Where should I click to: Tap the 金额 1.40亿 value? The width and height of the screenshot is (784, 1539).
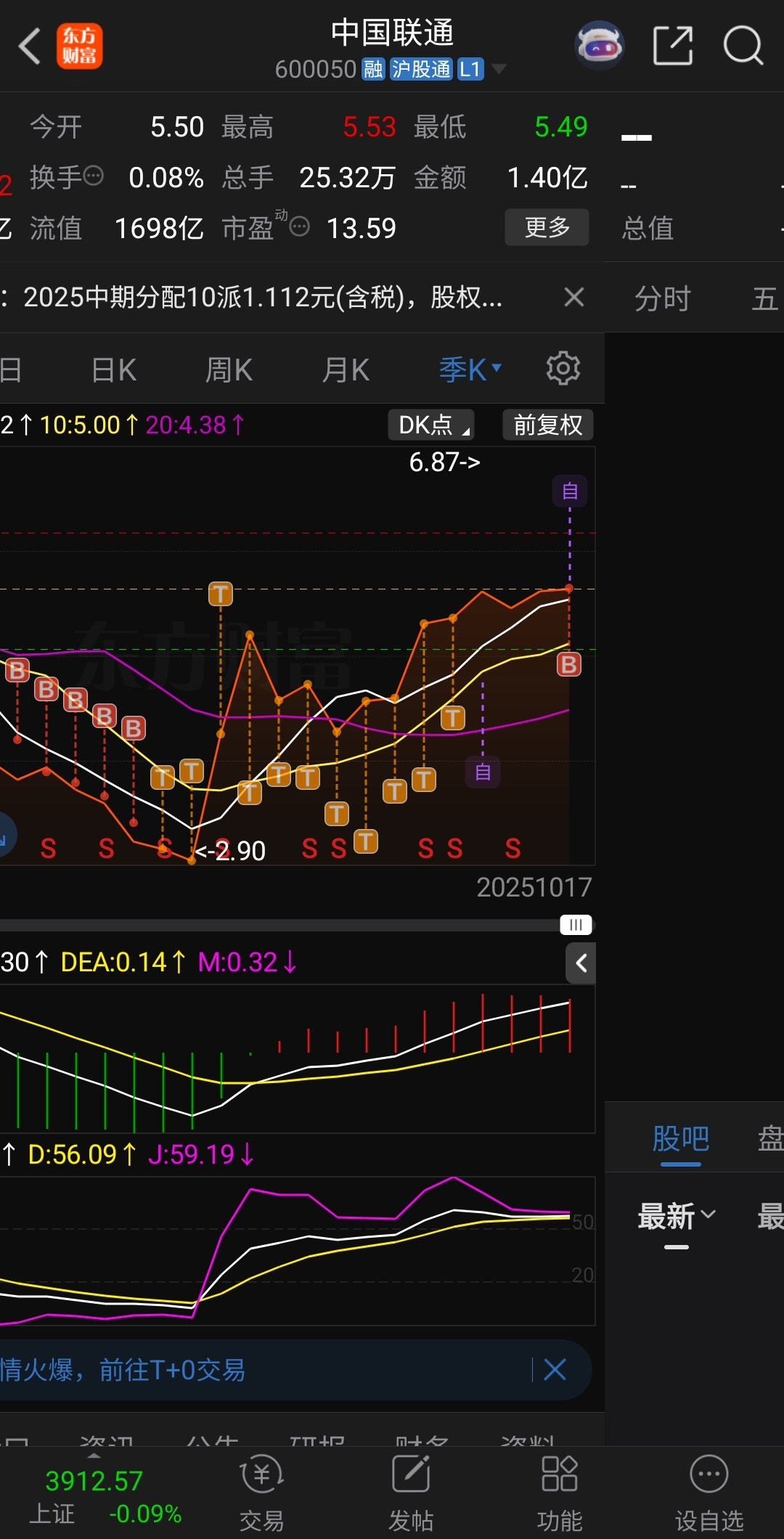click(547, 177)
